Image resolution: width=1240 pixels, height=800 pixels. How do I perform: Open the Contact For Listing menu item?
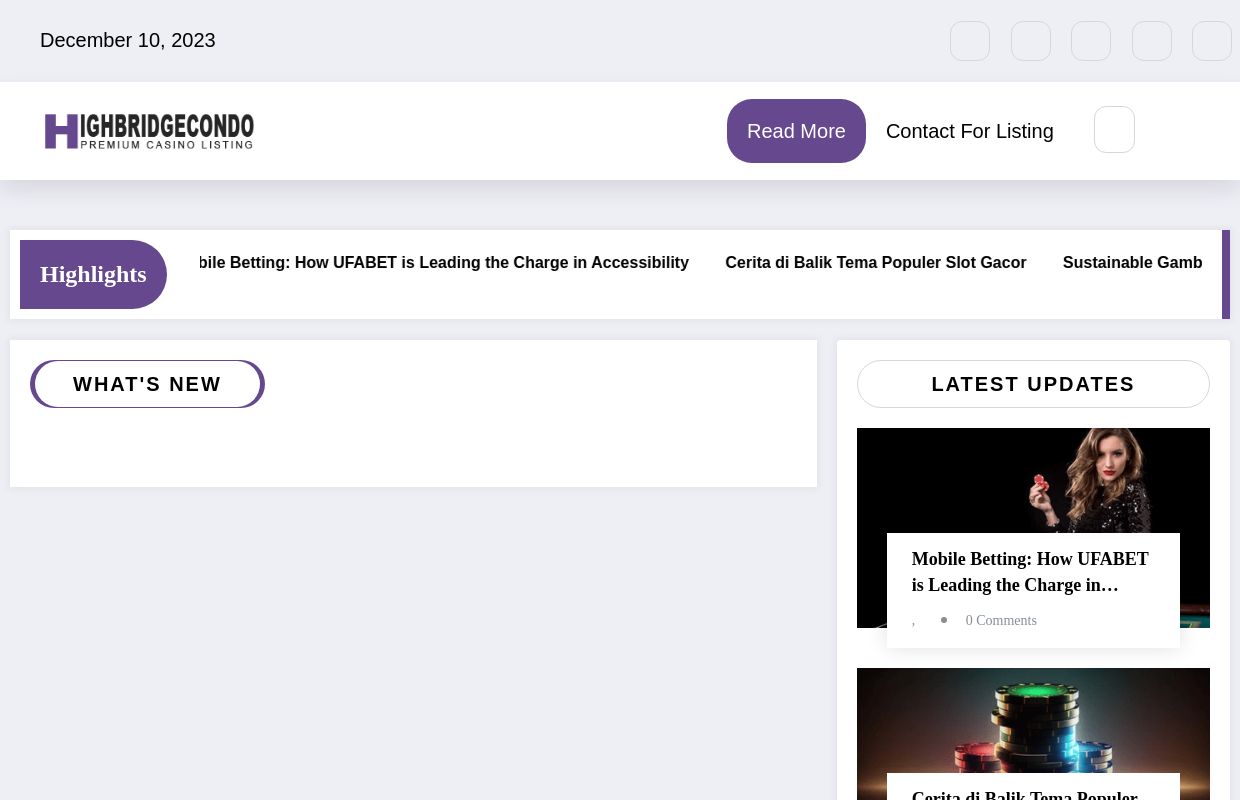coord(969,131)
